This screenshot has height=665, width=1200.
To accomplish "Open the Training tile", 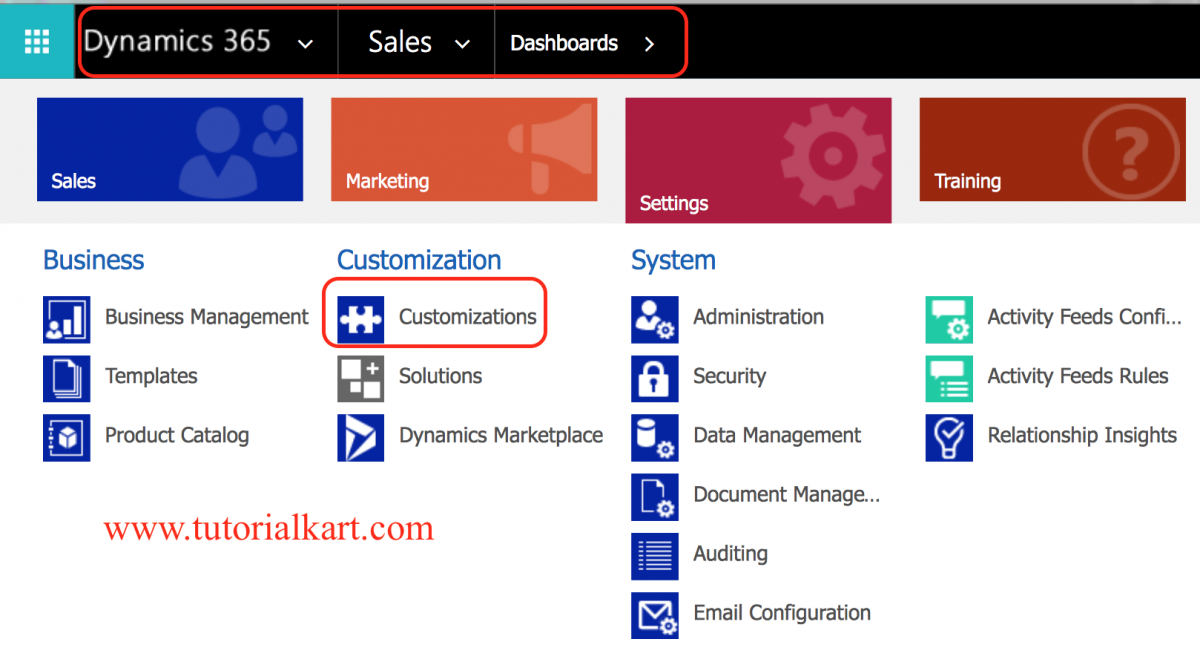I will [x=1052, y=149].
